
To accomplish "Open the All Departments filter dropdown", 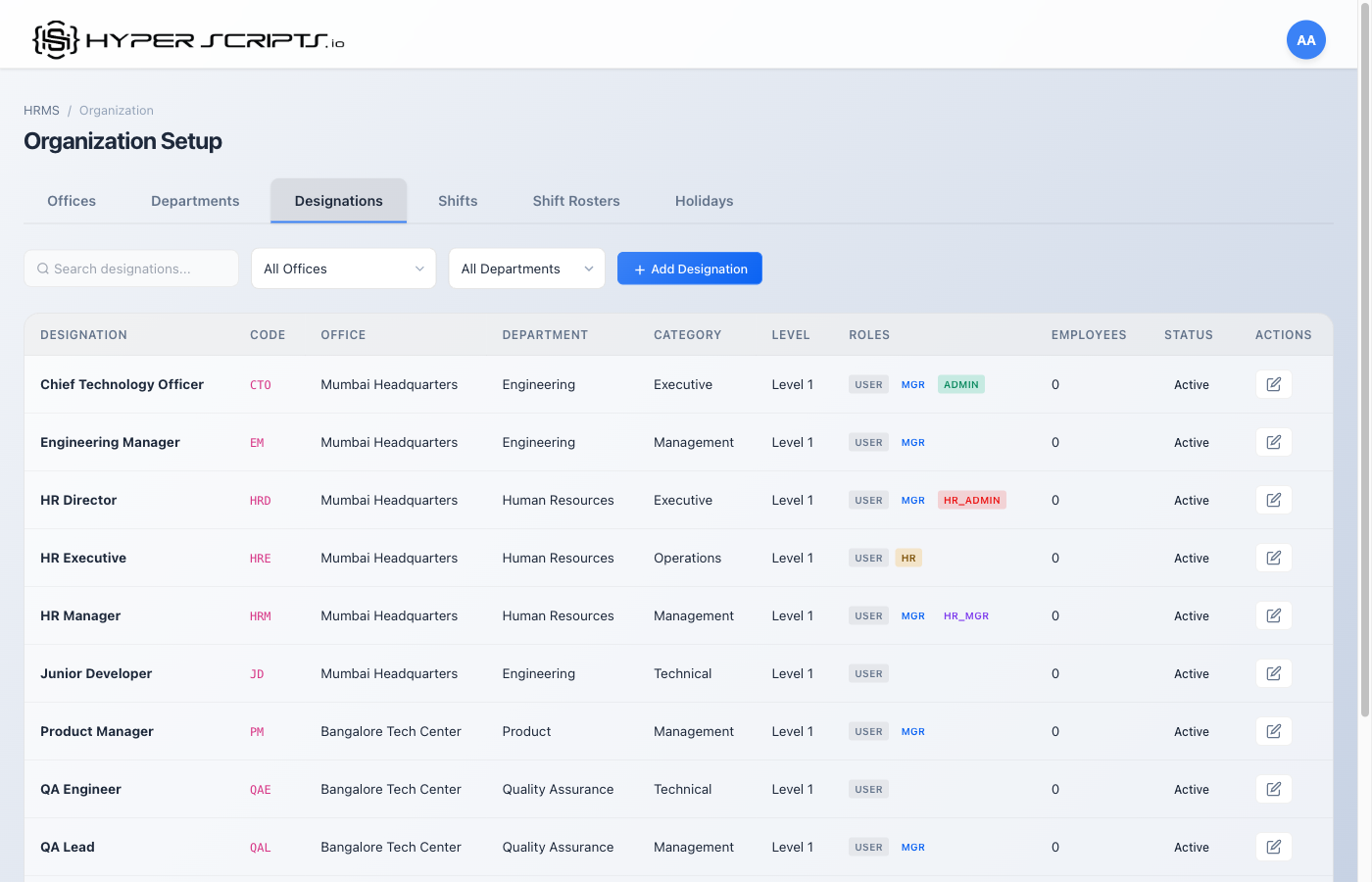I will [x=527, y=269].
